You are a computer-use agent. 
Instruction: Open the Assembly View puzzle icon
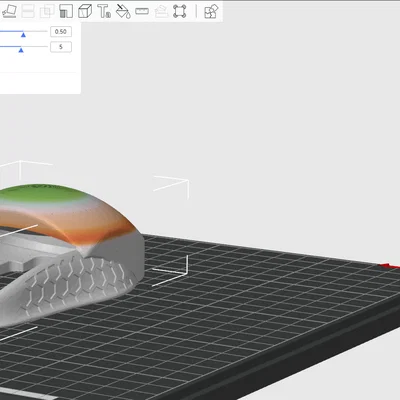click(211, 11)
